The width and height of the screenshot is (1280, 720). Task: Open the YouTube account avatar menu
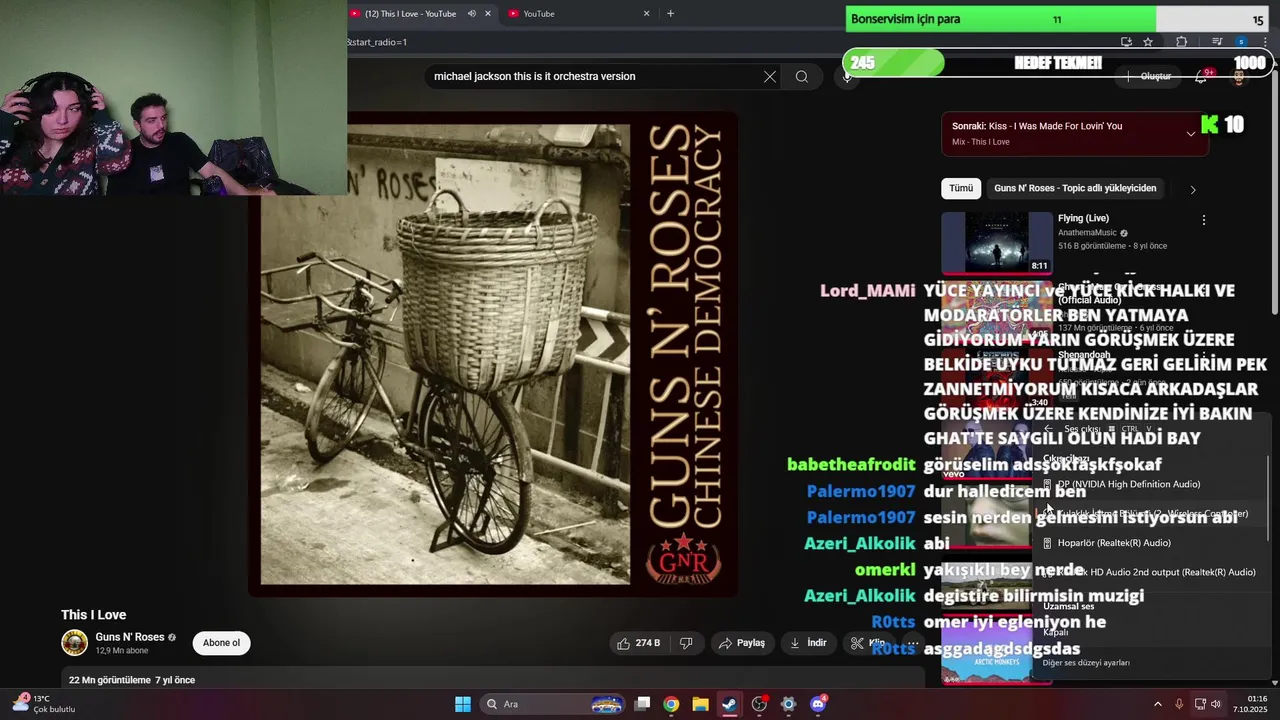pos(1239,77)
